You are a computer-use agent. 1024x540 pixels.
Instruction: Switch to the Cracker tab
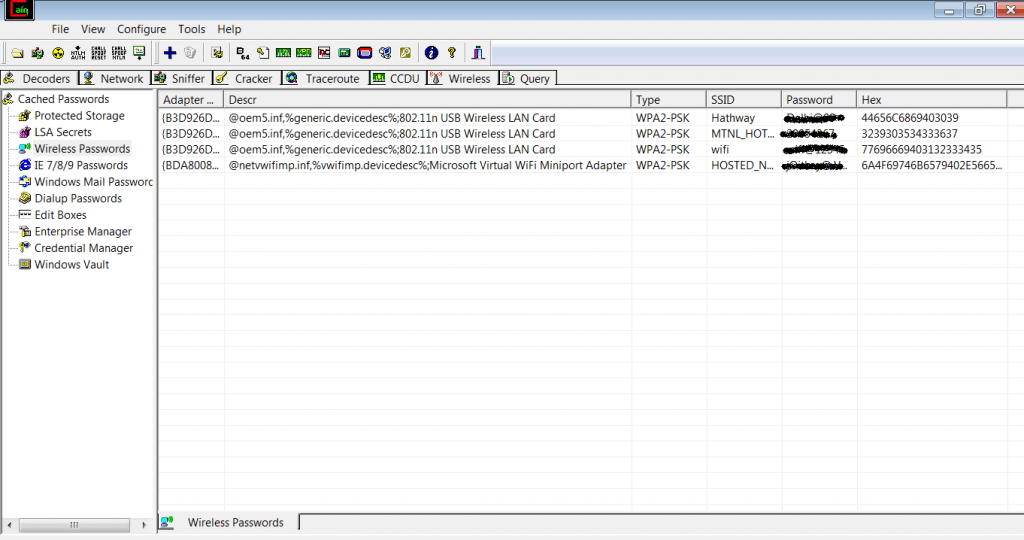coord(246,78)
